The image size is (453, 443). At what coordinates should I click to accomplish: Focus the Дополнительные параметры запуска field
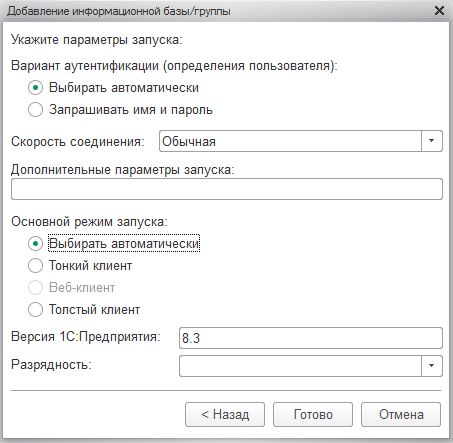(227, 189)
